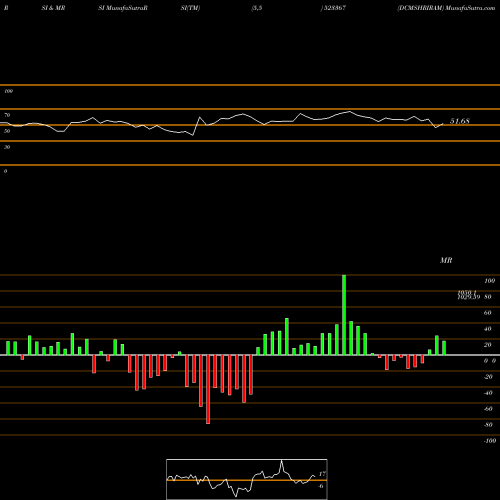Click the RSI axis label 50
The image size is (500, 500).
tap(7, 131)
